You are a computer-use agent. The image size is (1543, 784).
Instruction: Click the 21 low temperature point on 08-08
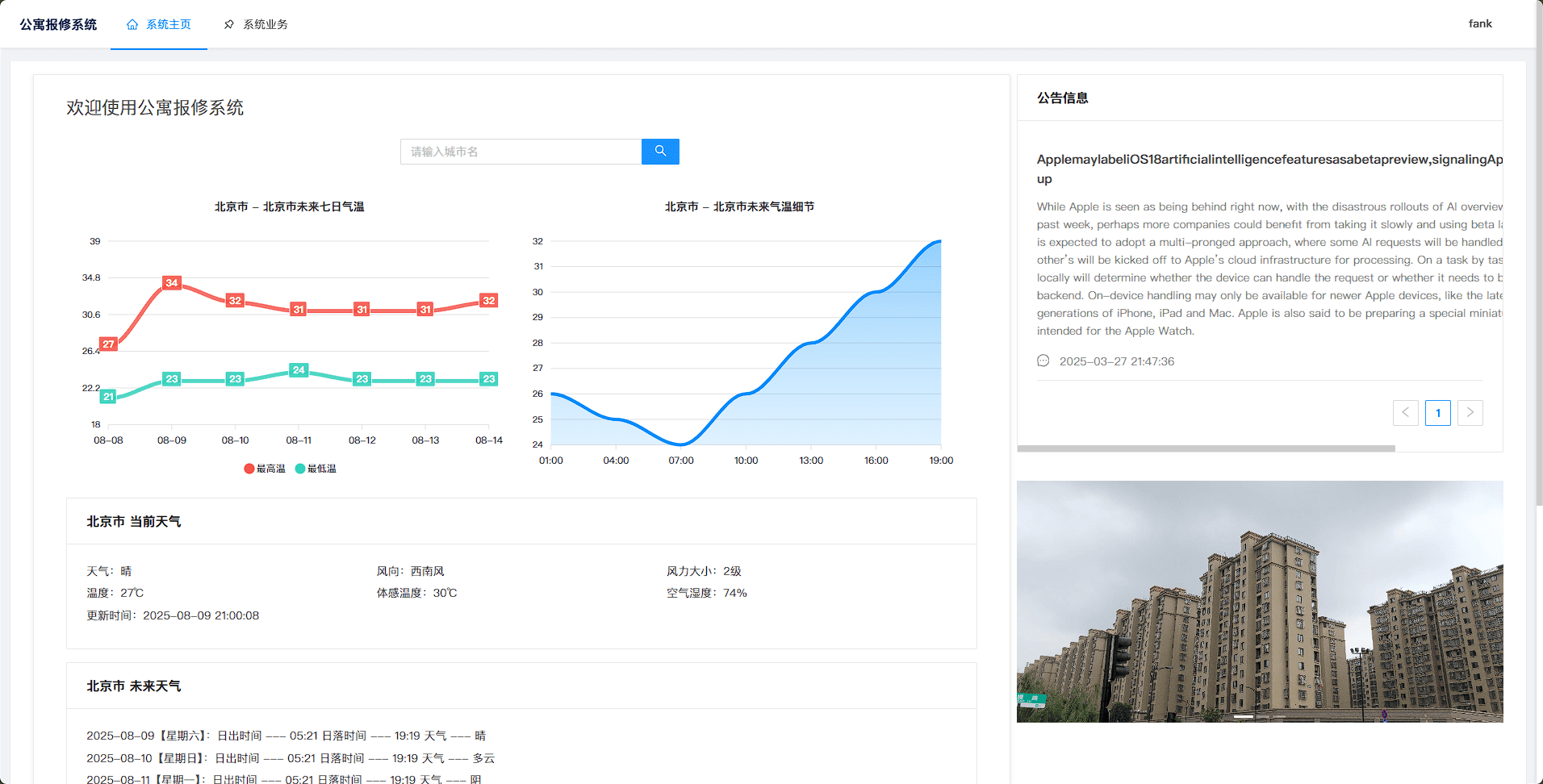tap(108, 396)
